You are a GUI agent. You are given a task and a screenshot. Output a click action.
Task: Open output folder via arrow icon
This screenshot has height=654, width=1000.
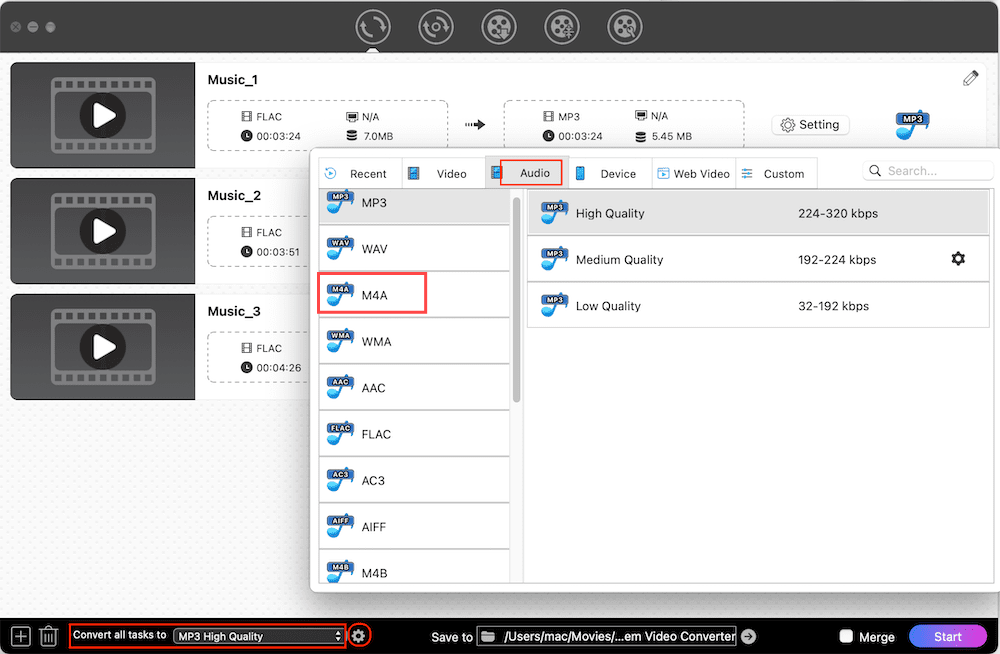749,636
